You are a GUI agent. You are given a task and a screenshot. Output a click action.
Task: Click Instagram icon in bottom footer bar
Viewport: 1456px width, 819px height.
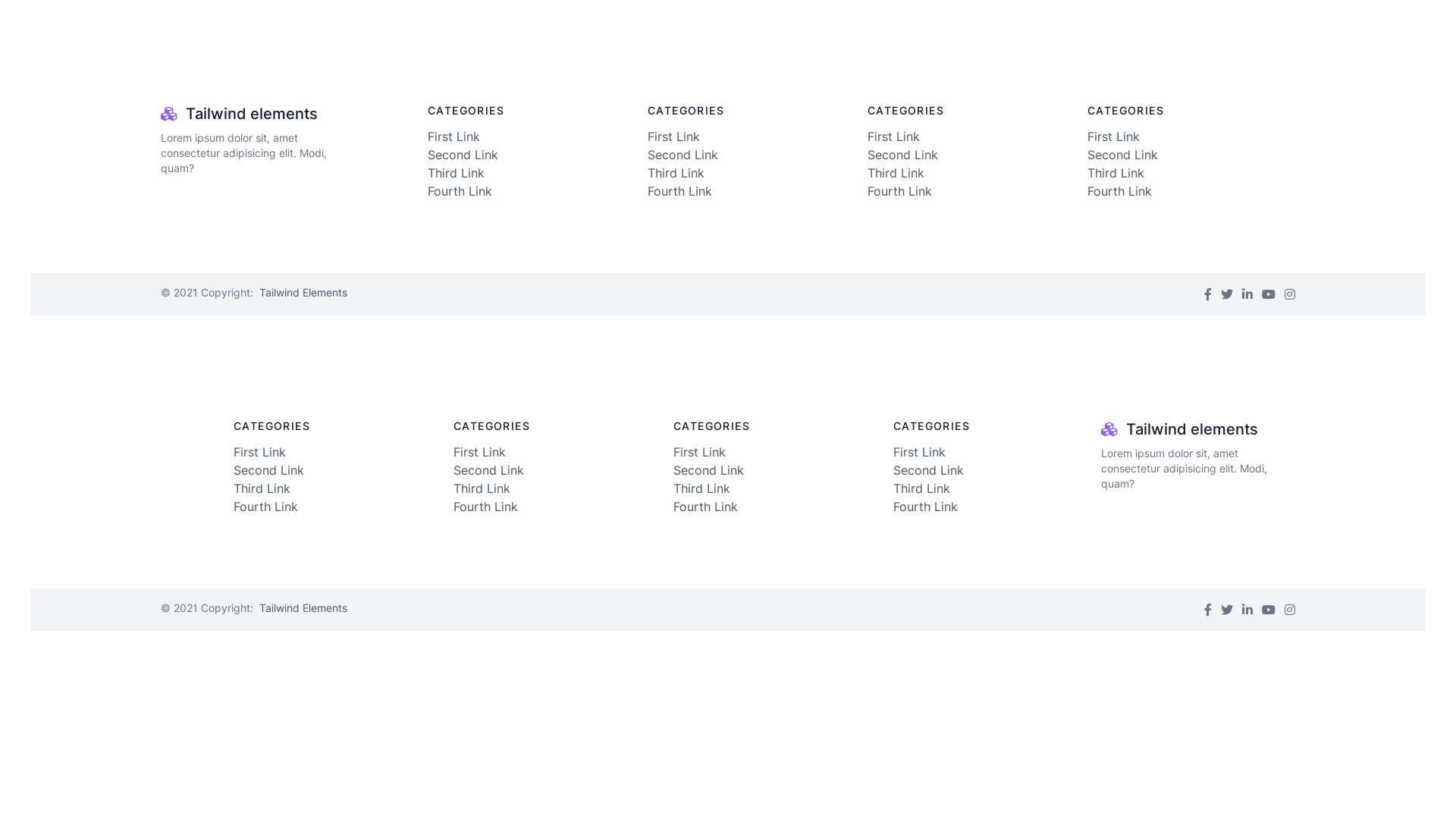pos(1290,610)
